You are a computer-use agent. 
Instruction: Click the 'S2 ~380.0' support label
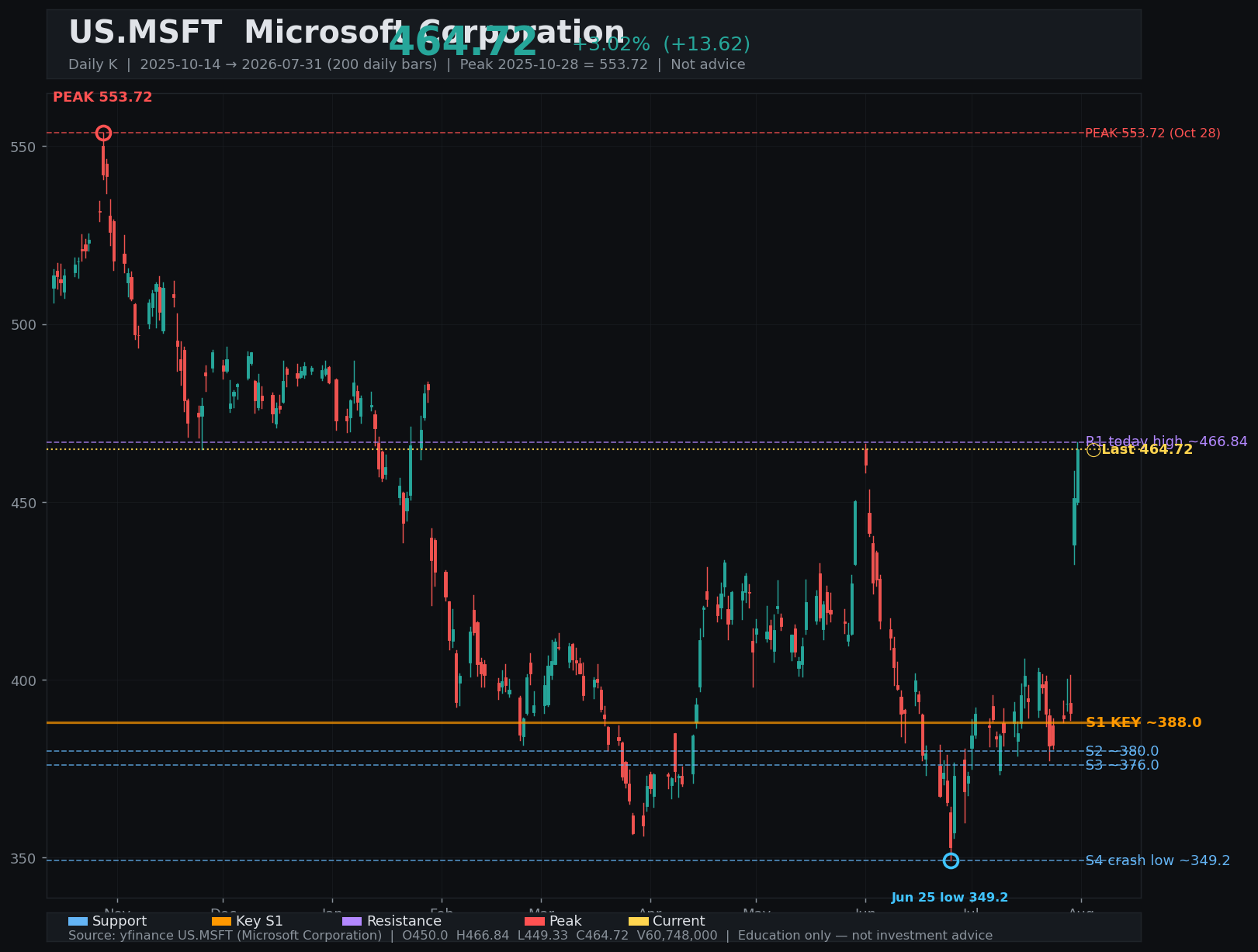pos(1122,751)
